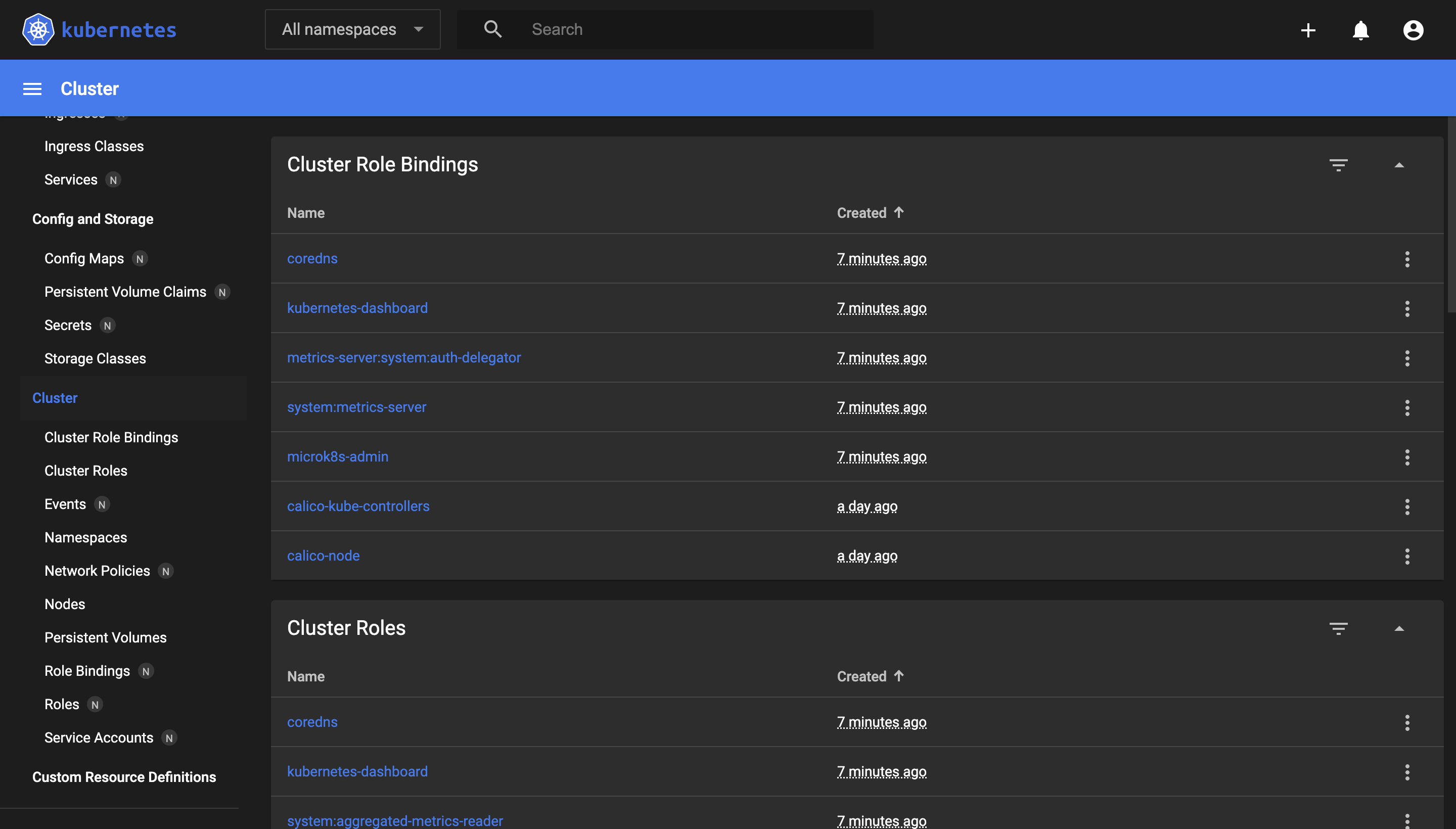Viewport: 1456px width, 829px height.
Task: Open the calico-kube-controllers binding
Action: click(358, 506)
